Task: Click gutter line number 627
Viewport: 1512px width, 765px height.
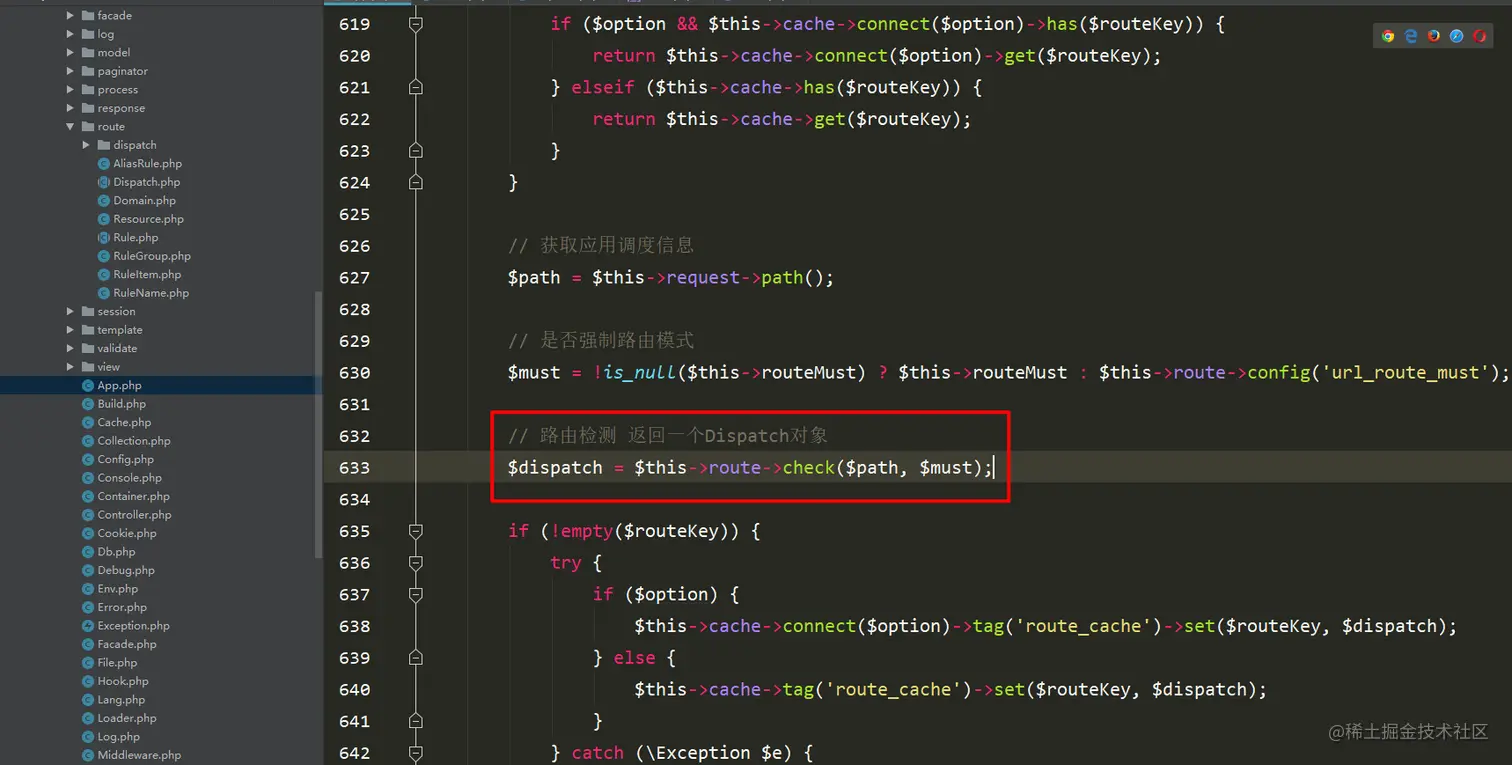Action: pyautogui.click(x=354, y=278)
